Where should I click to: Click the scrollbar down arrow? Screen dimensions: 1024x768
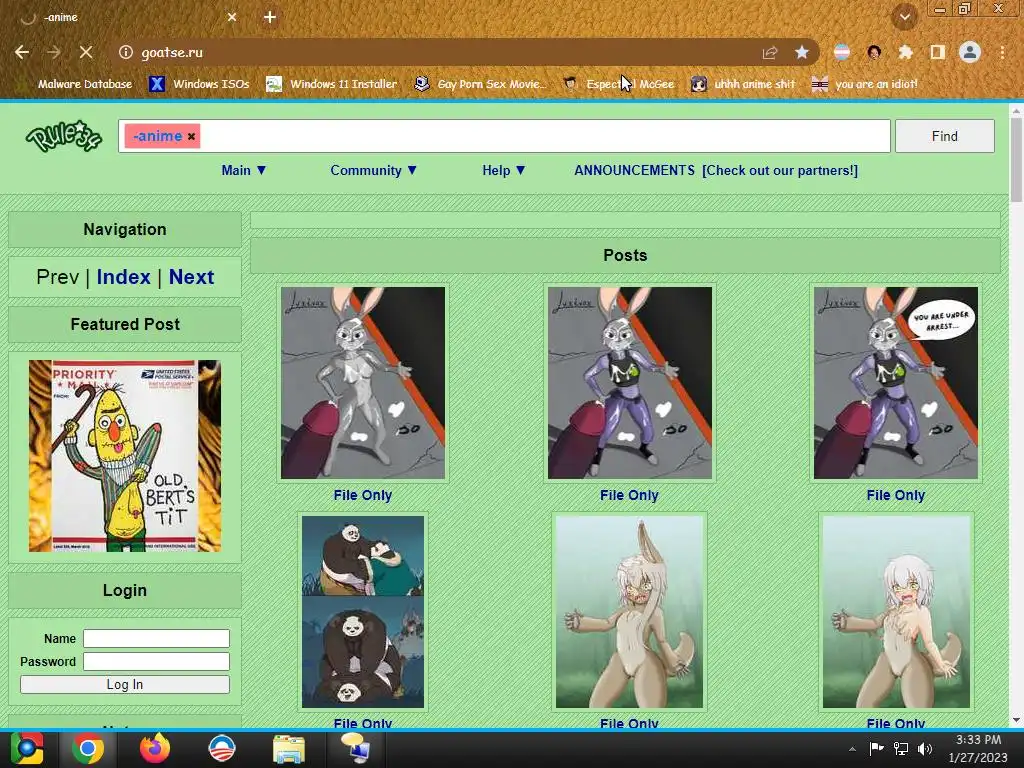tap(1016, 720)
